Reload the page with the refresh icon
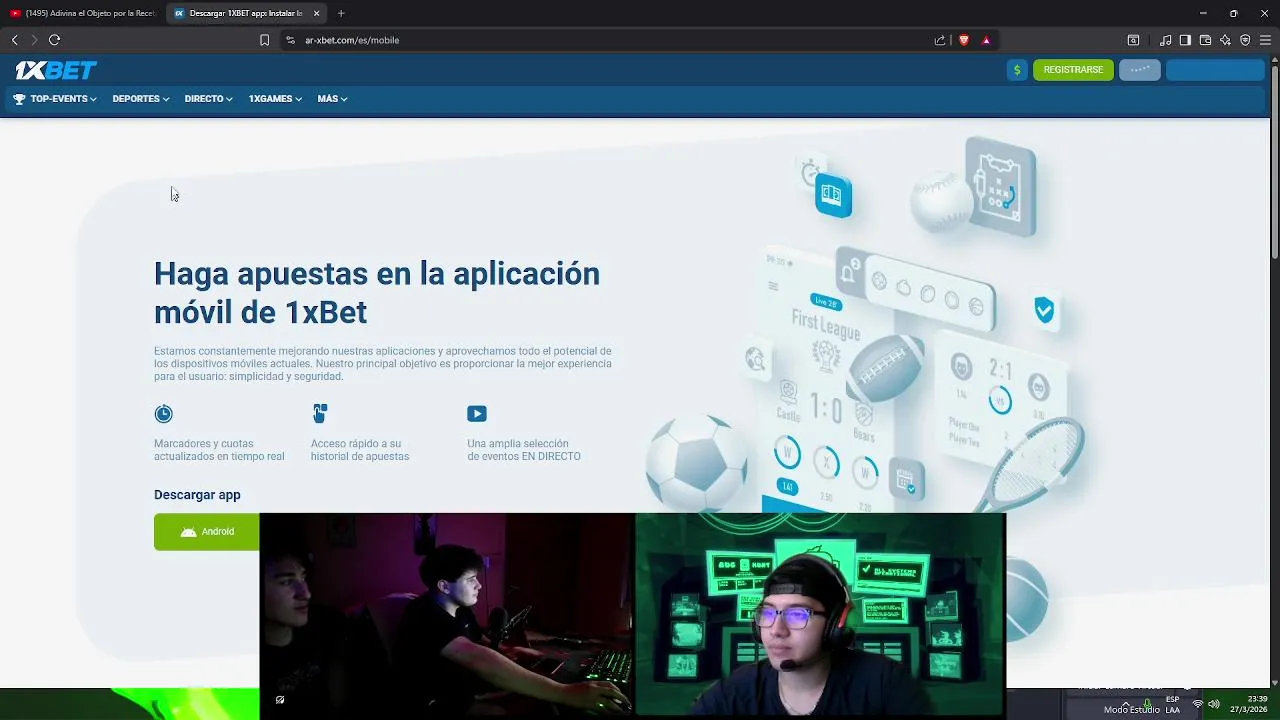This screenshot has width=1280, height=720. pos(54,40)
